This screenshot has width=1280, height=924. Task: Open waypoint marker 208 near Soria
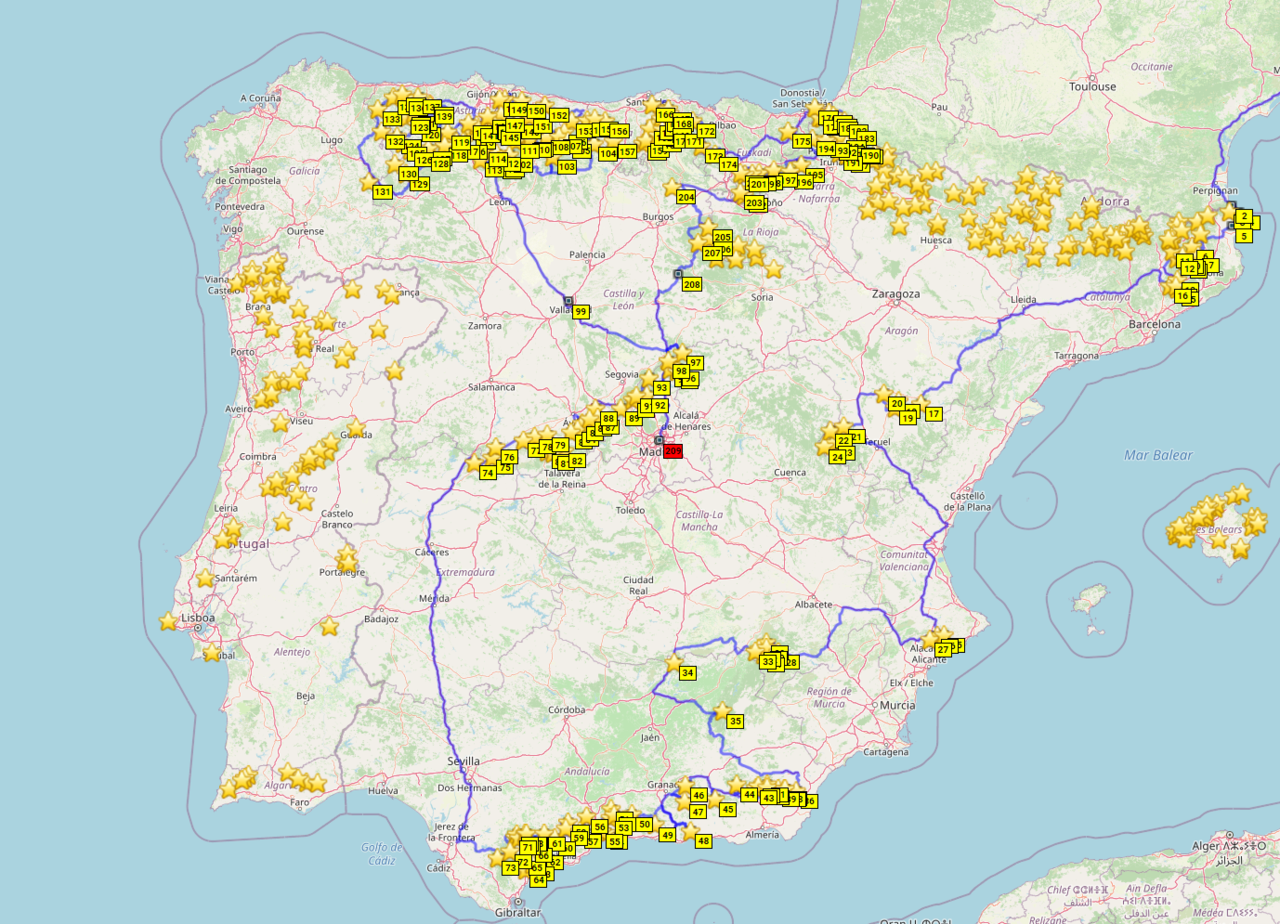pyautogui.click(x=692, y=285)
